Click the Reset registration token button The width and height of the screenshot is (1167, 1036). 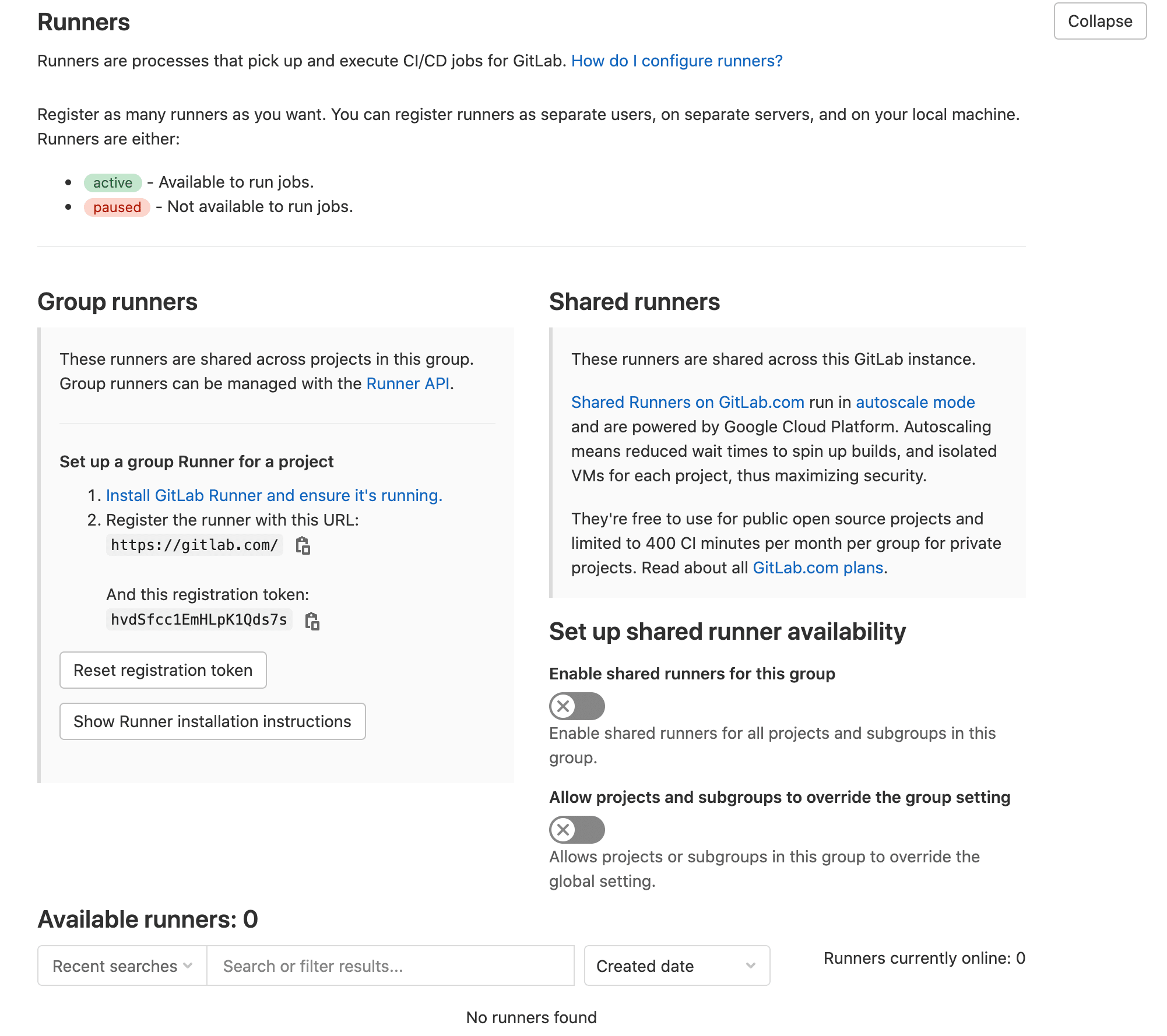click(x=163, y=670)
